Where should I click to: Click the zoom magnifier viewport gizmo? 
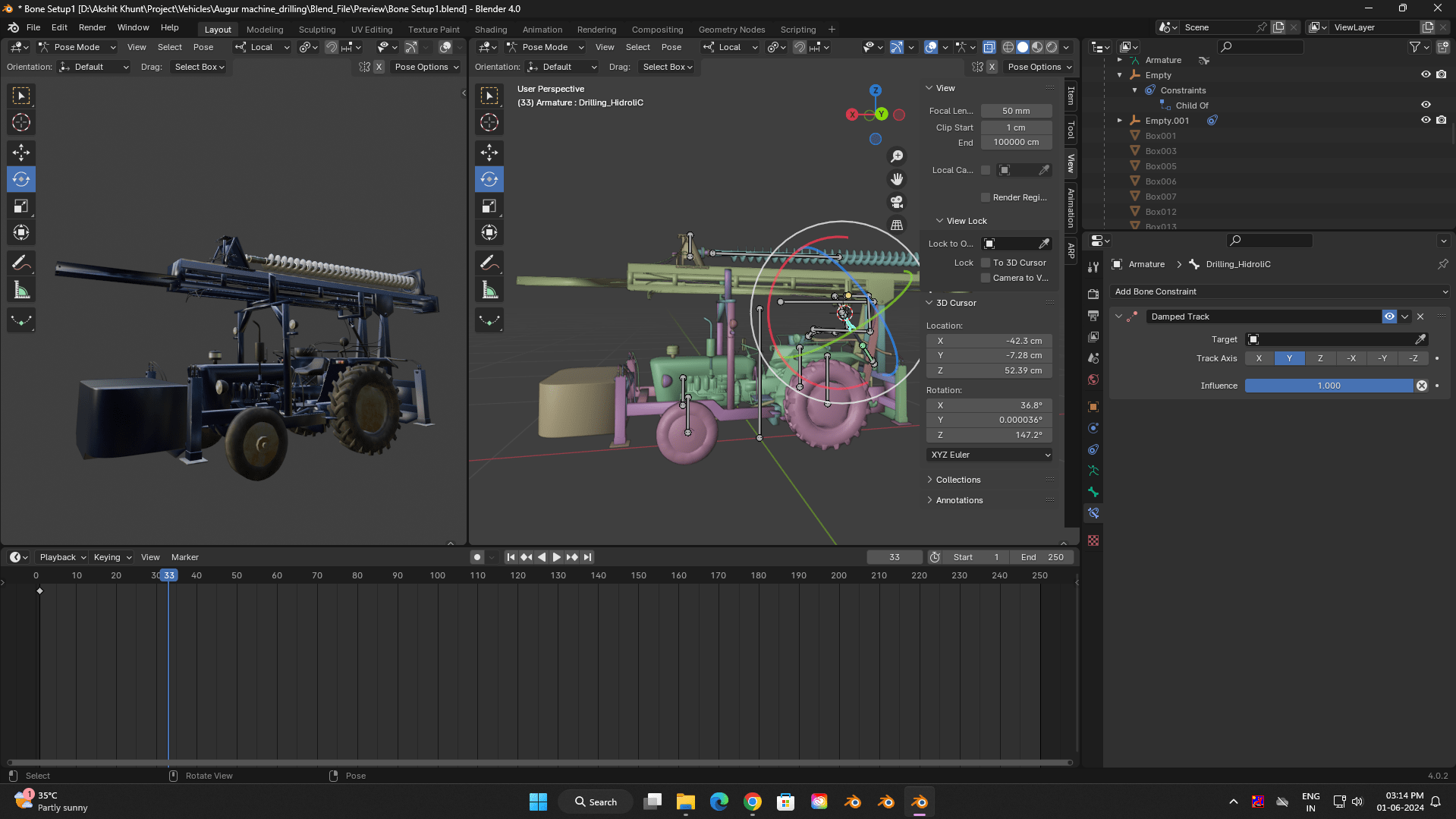click(x=897, y=156)
